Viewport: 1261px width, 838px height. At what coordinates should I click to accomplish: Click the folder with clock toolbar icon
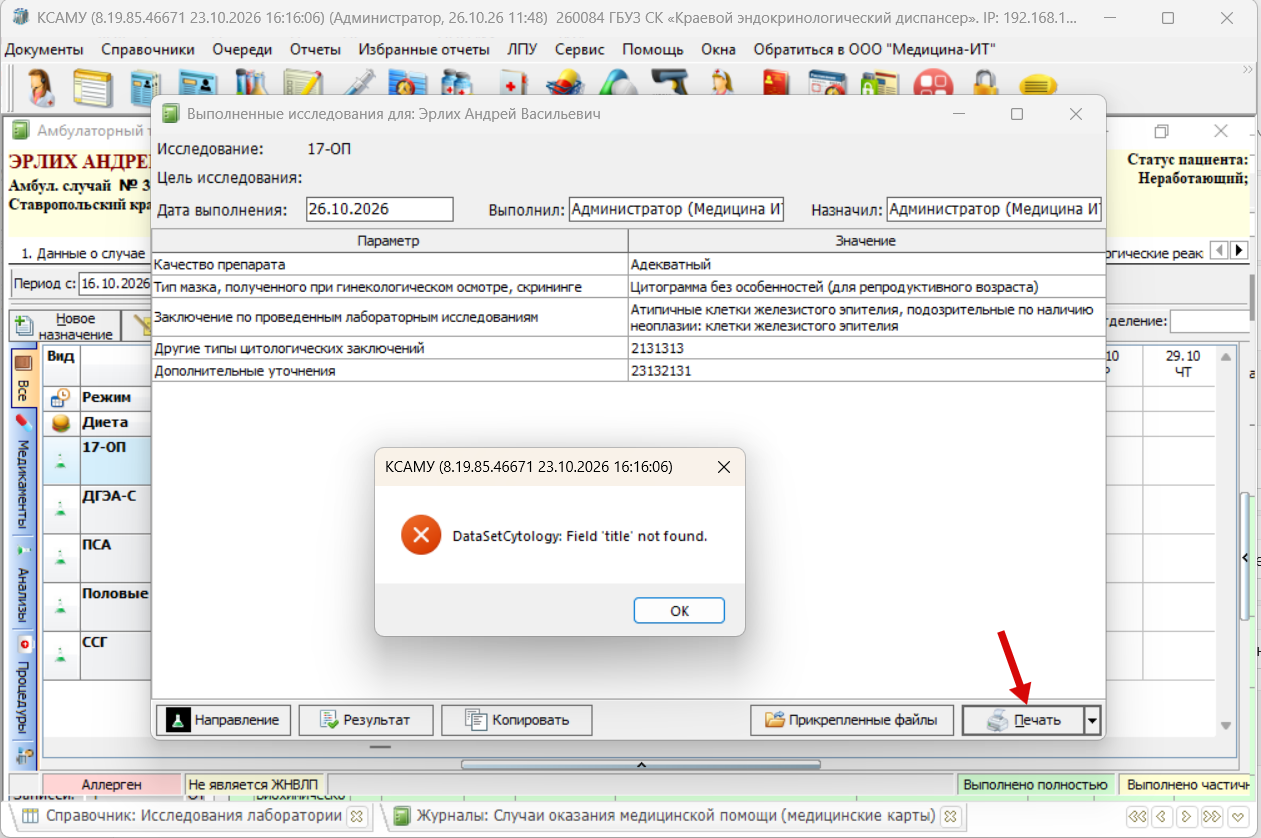(x=407, y=82)
